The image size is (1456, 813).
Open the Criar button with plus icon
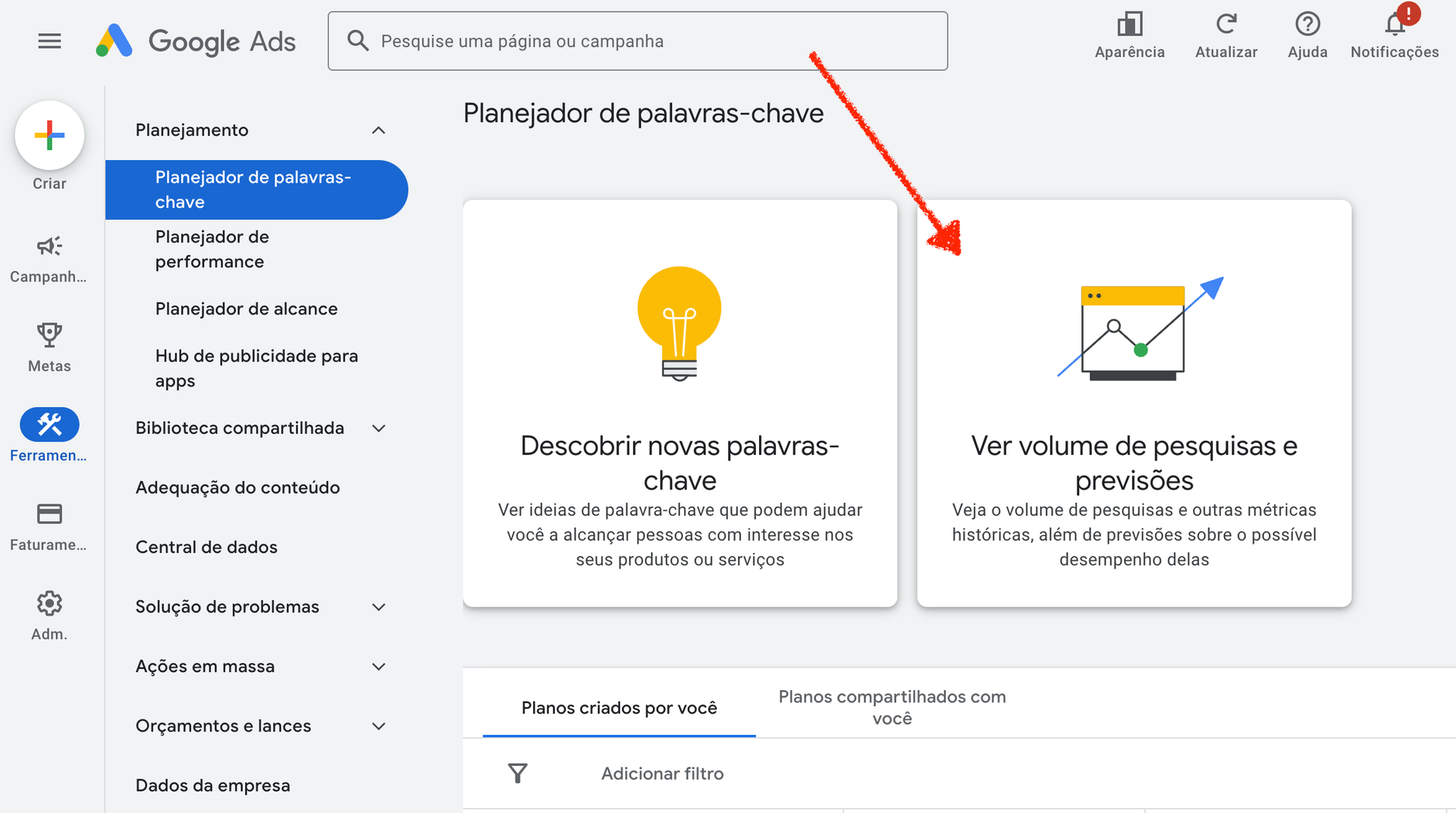click(x=49, y=135)
